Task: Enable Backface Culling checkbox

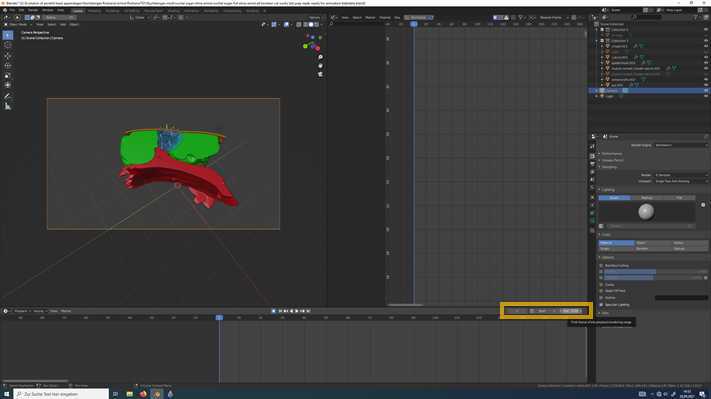Action: click(601, 266)
